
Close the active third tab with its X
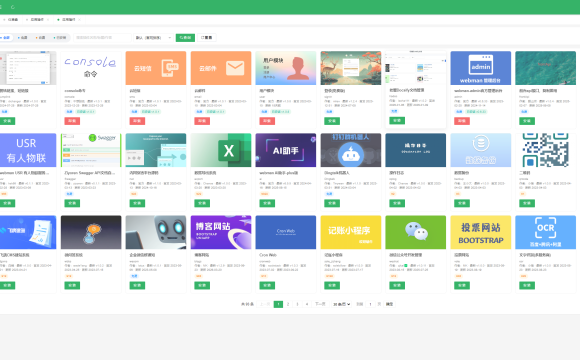pyautogui.click(x=80, y=20)
